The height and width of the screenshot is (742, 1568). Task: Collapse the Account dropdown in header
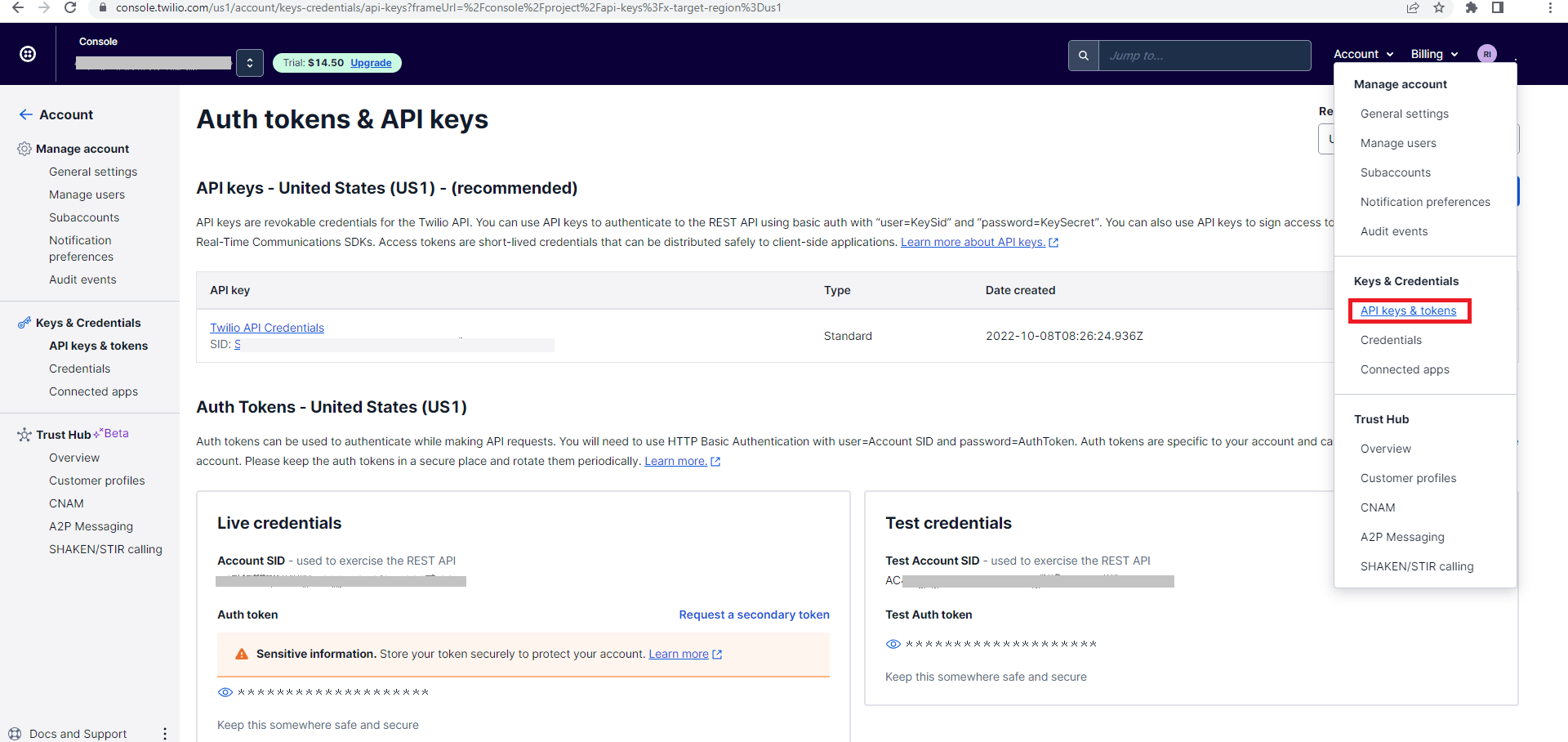tap(1363, 54)
